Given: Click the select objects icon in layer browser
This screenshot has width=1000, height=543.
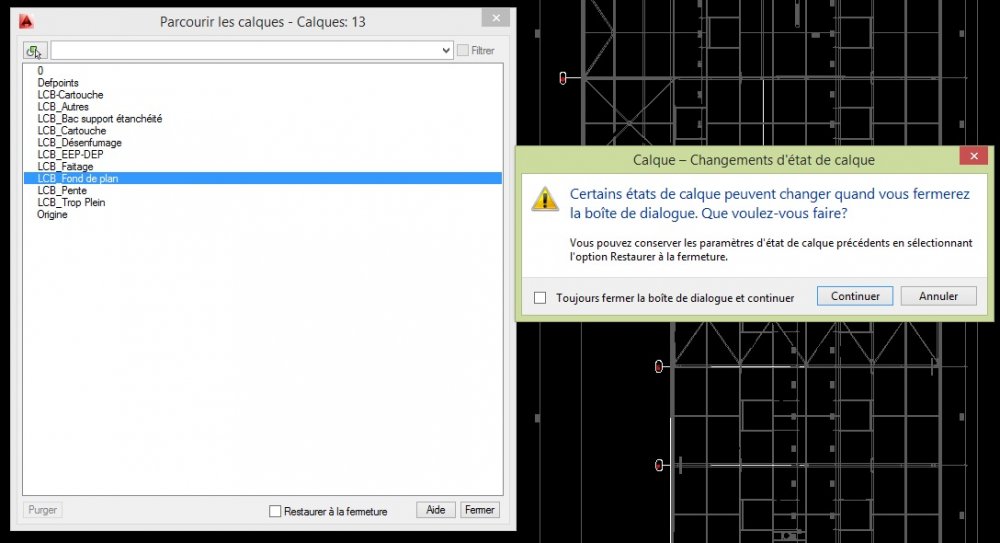Looking at the screenshot, I should (x=35, y=50).
